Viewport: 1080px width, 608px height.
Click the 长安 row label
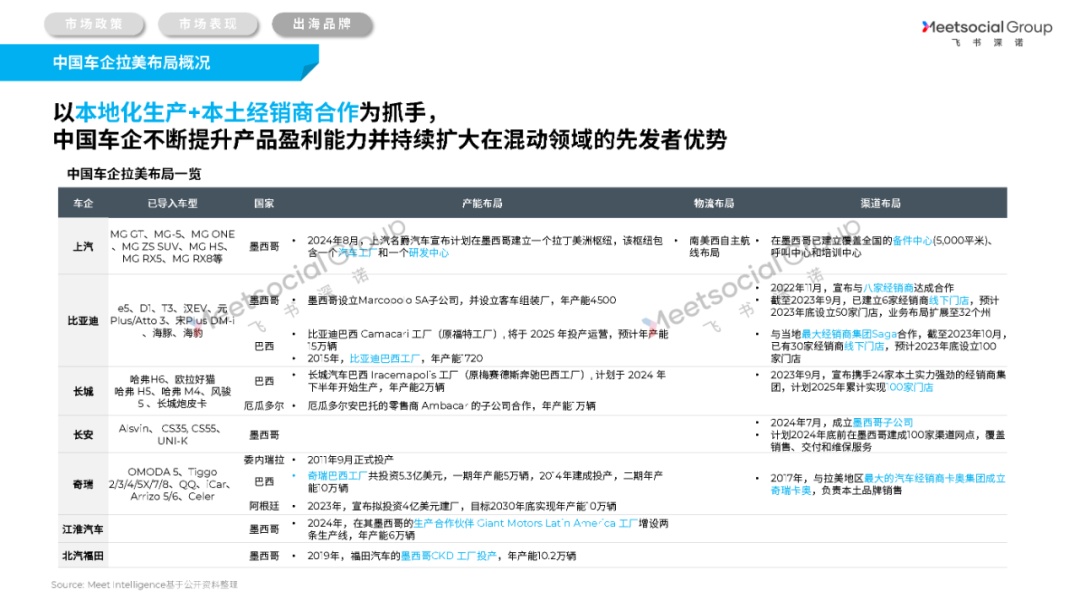click(x=83, y=434)
